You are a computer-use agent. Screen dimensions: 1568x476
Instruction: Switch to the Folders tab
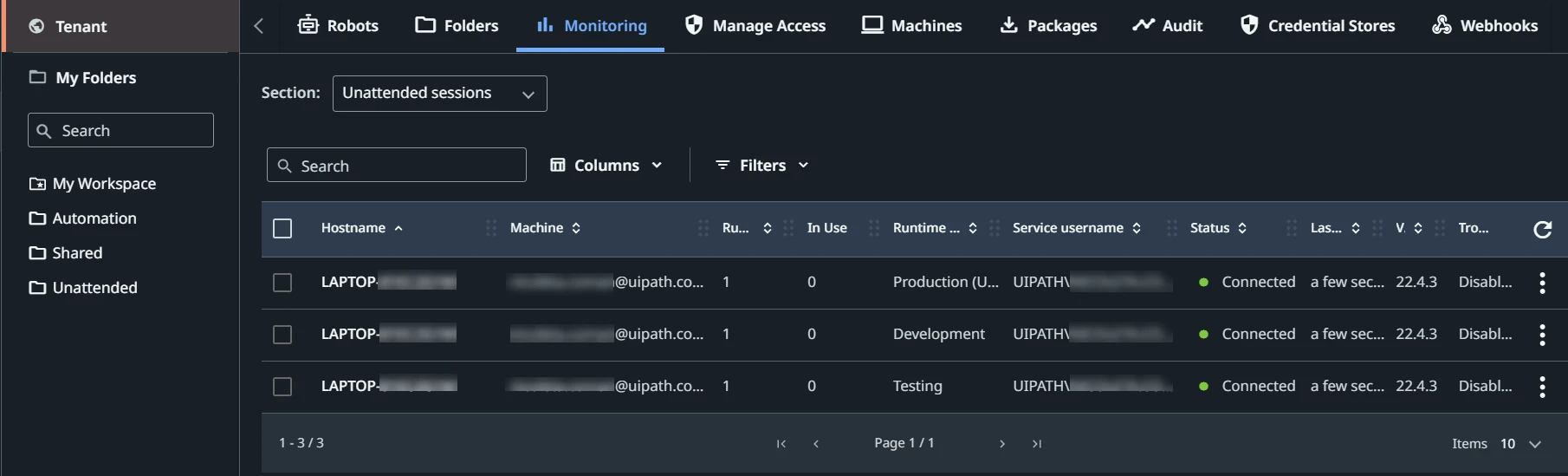coord(457,26)
